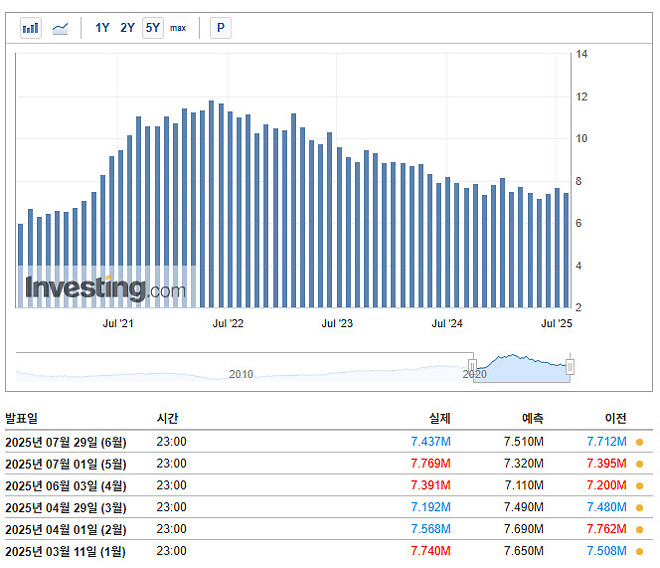This screenshot has height=568, width=660.
Task: Click the P button in chart toolbar
Action: (x=220, y=28)
